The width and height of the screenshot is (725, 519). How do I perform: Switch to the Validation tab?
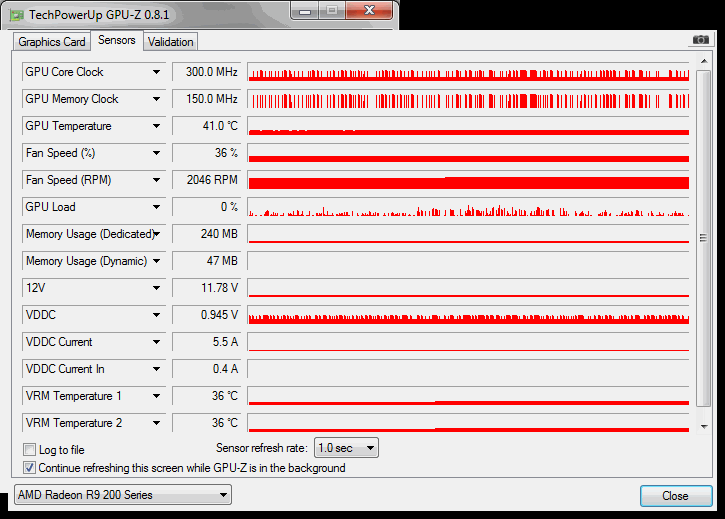coord(170,42)
